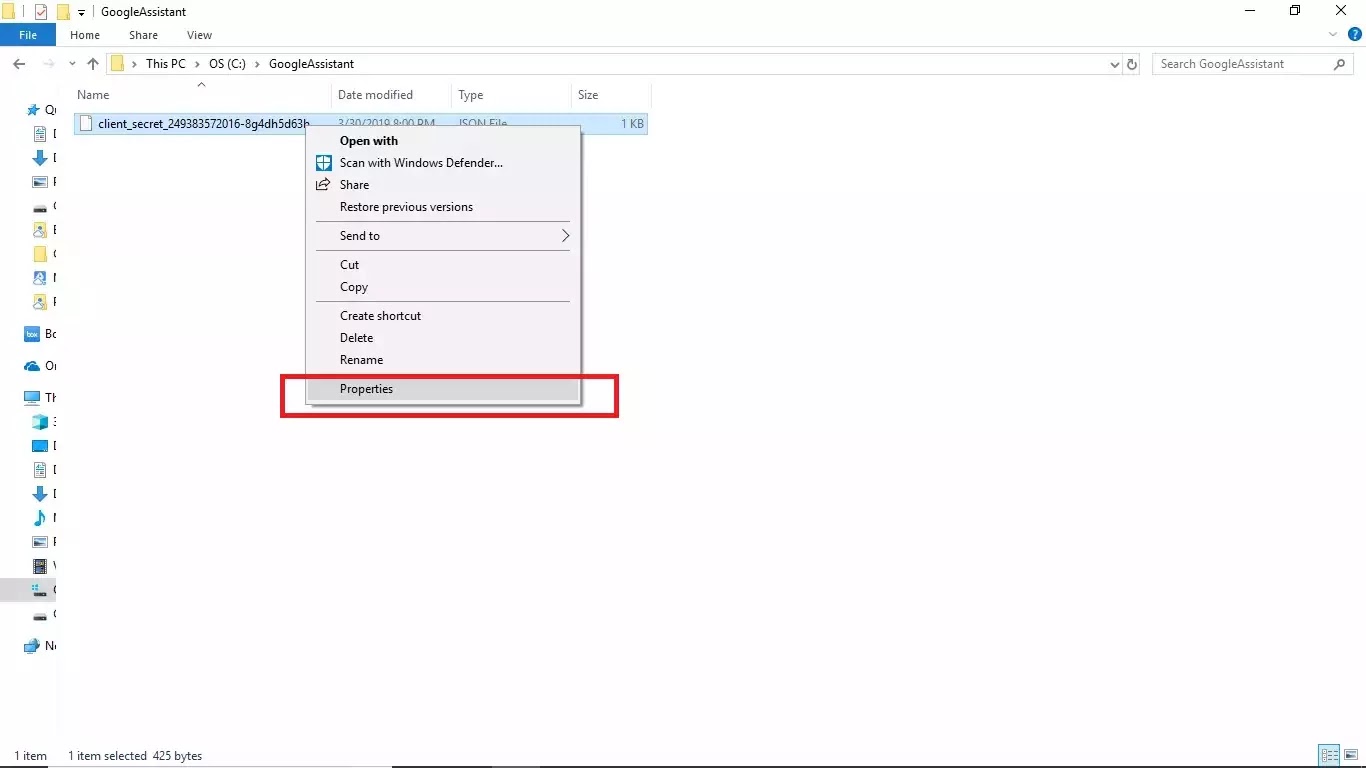Screen dimensions: 1366x768
Task: Select This PC monitor icon in sidebar
Action: point(32,398)
